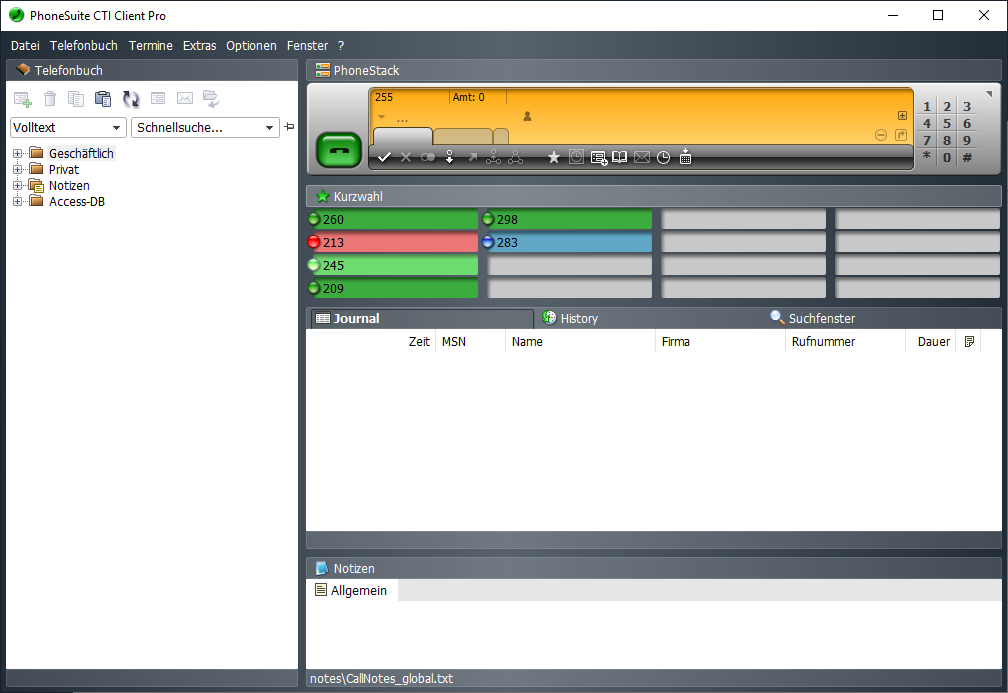Click the clipboard paste icon in Telefonbuch

[x=103, y=98]
